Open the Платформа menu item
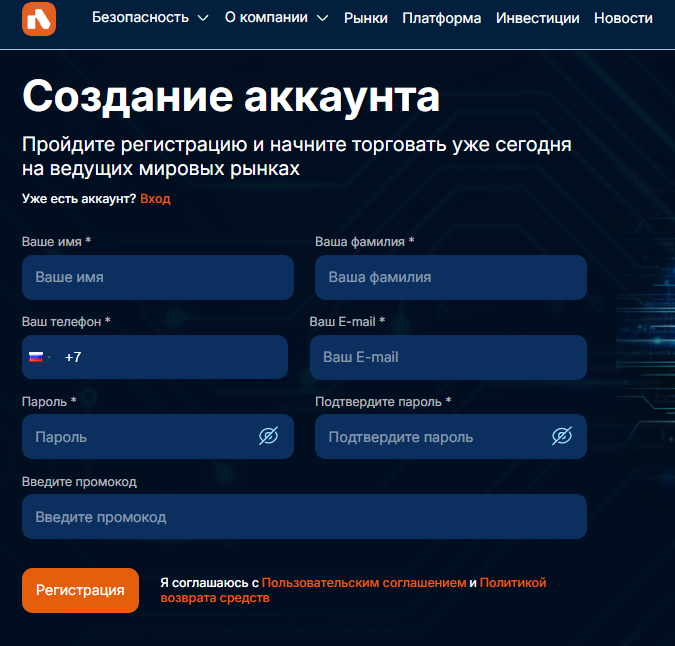Image resolution: width=675 pixels, height=646 pixels. pyautogui.click(x=441, y=18)
